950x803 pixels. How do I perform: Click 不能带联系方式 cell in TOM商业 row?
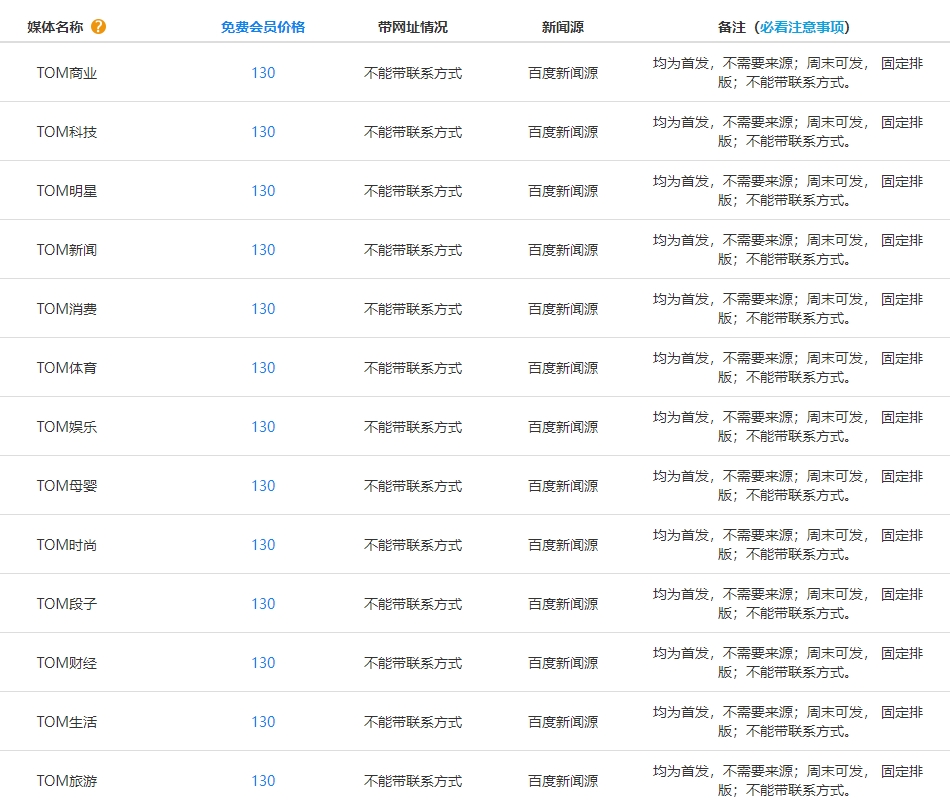pyautogui.click(x=413, y=73)
